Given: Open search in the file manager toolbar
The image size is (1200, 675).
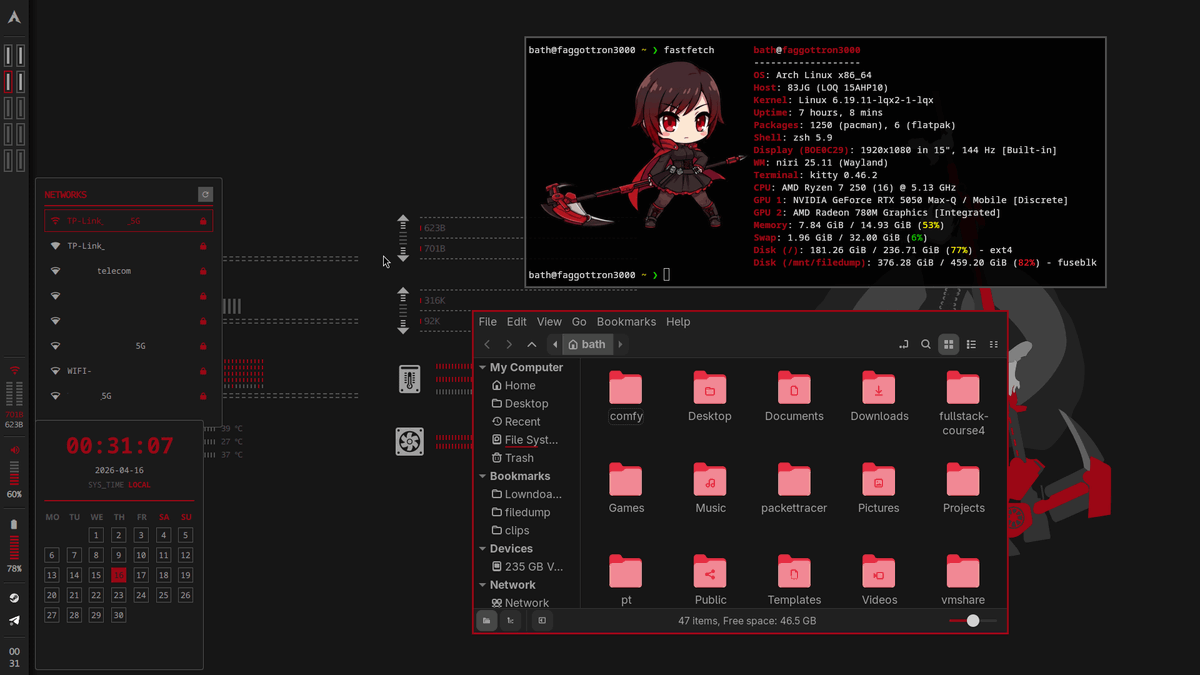Looking at the screenshot, I should pyautogui.click(x=926, y=344).
